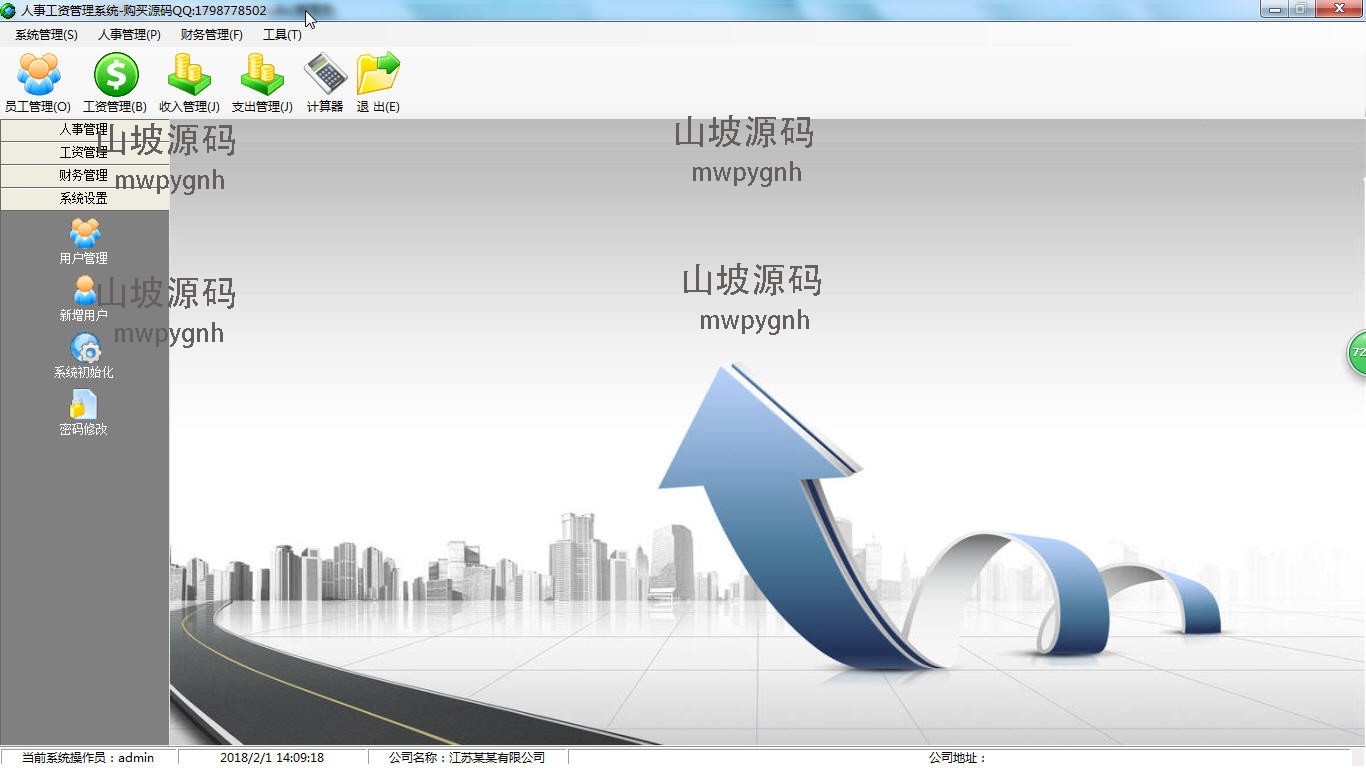The height and width of the screenshot is (768, 1366).
Task: Expand the 人事管理 sidebar section
Action: click(85, 130)
